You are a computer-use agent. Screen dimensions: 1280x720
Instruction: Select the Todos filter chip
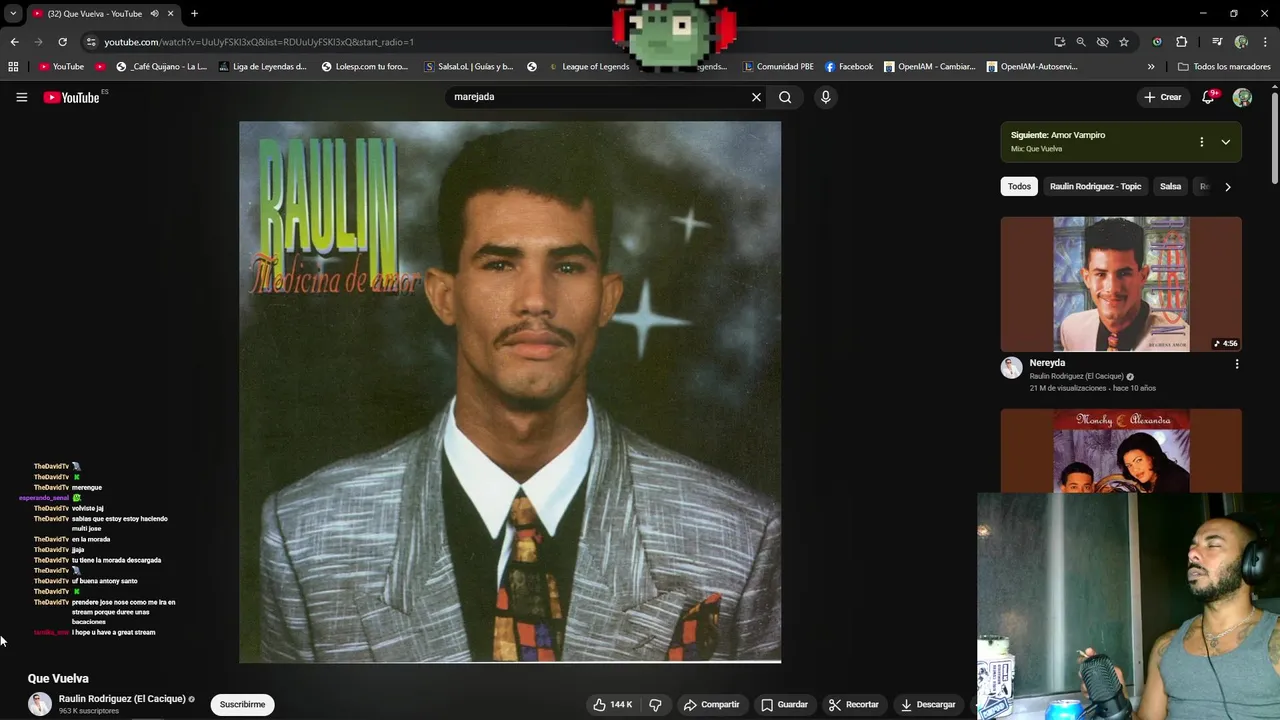point(1019,187)
